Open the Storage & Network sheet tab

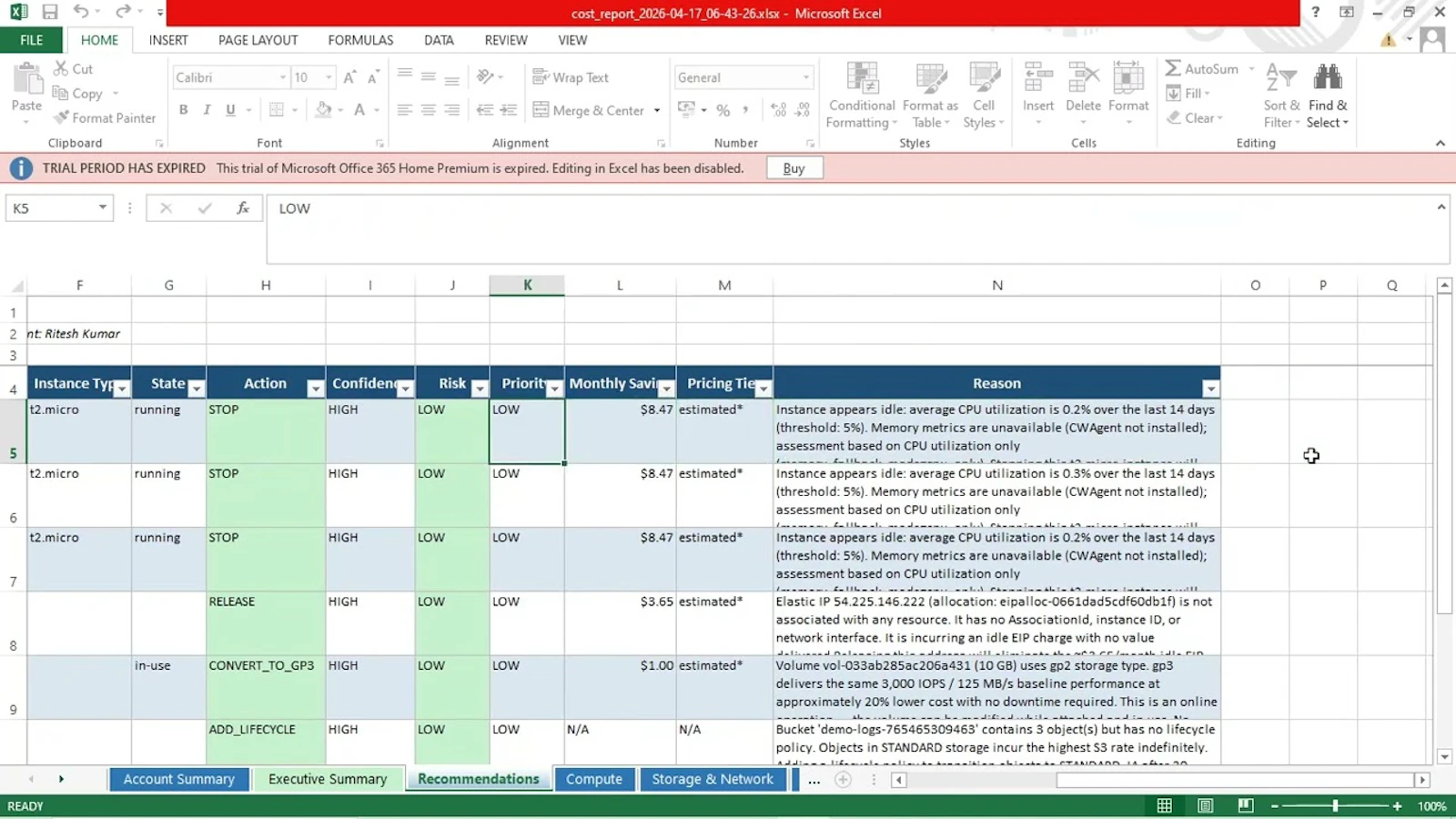pyautogui.click(x=713, y=779)
